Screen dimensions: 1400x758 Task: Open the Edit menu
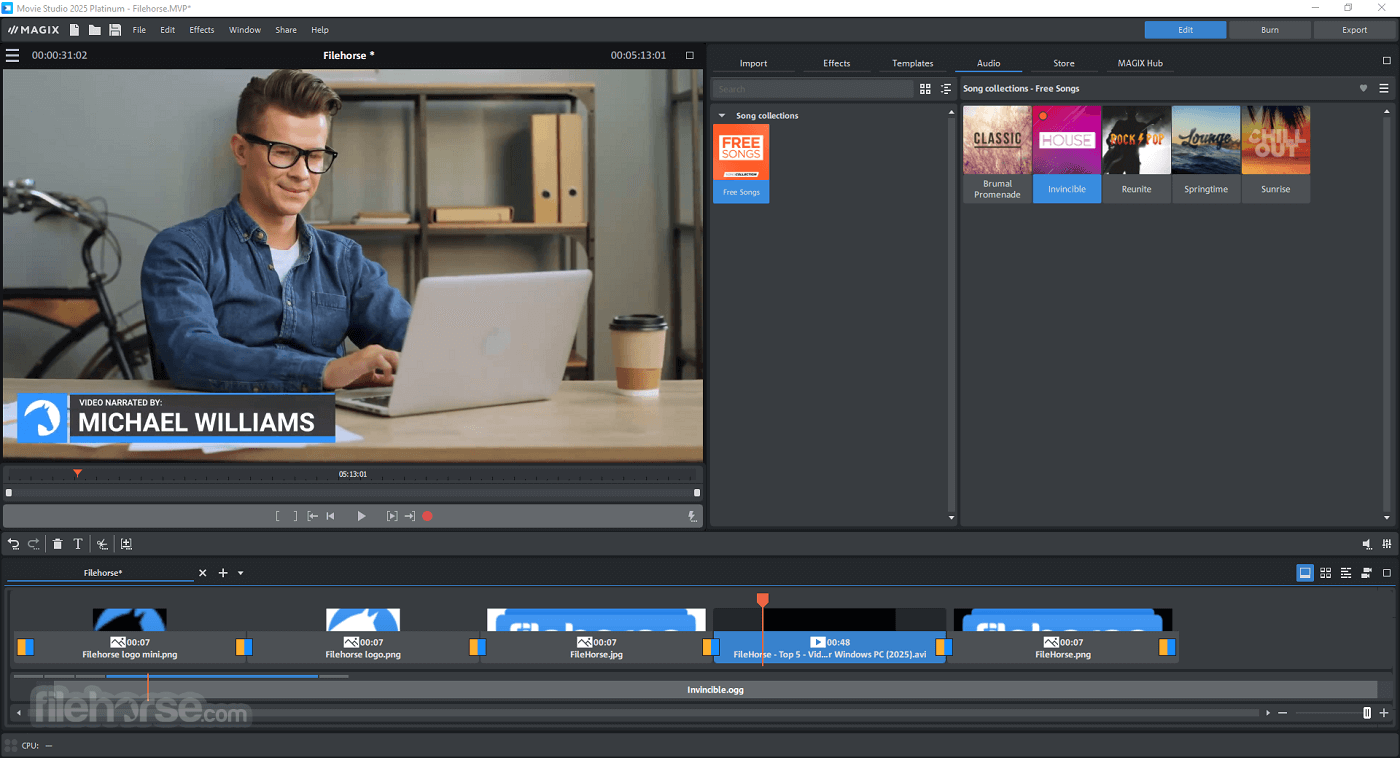click(168, 30)
